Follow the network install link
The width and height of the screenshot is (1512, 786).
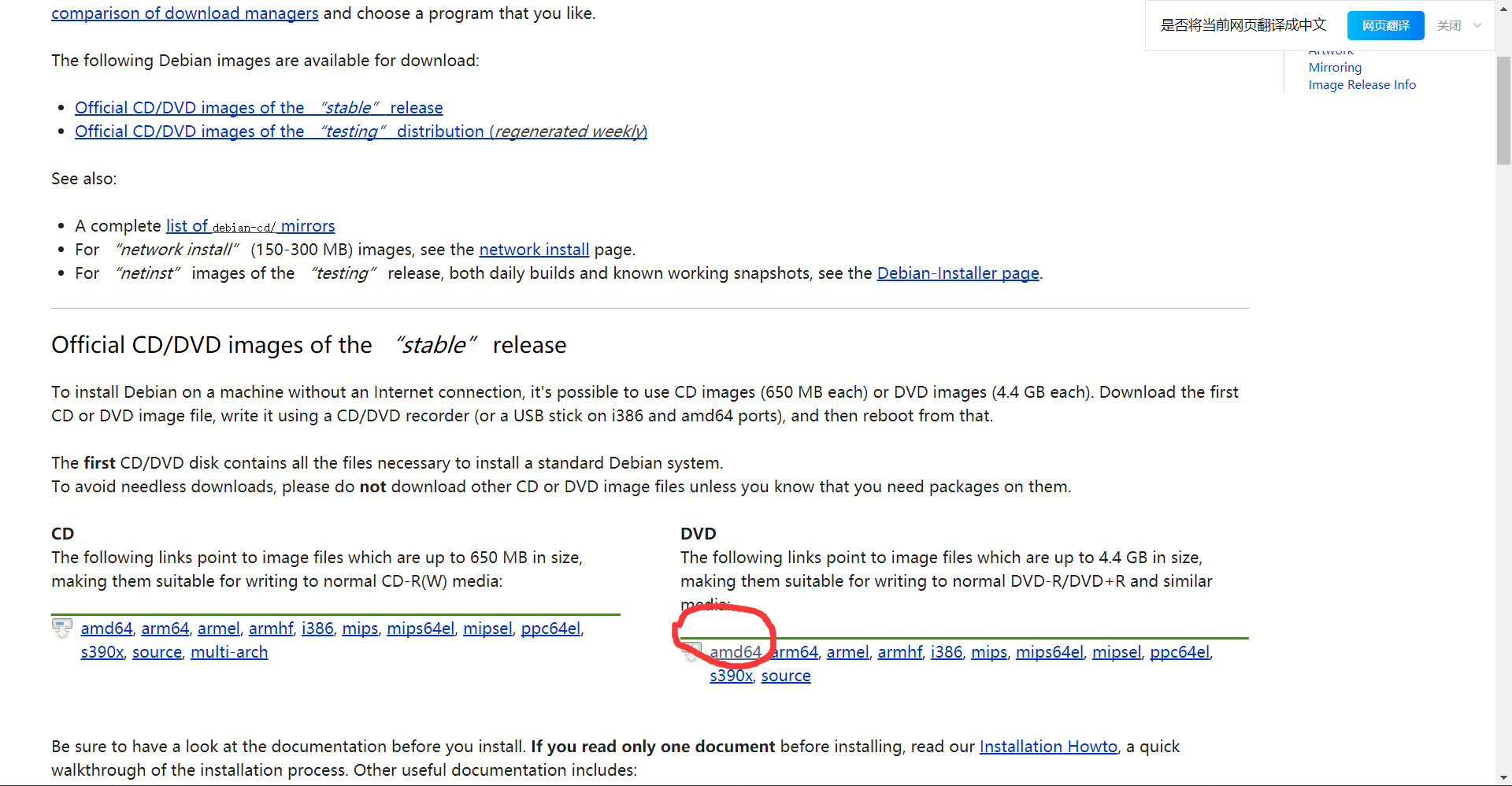pos(534,250)
